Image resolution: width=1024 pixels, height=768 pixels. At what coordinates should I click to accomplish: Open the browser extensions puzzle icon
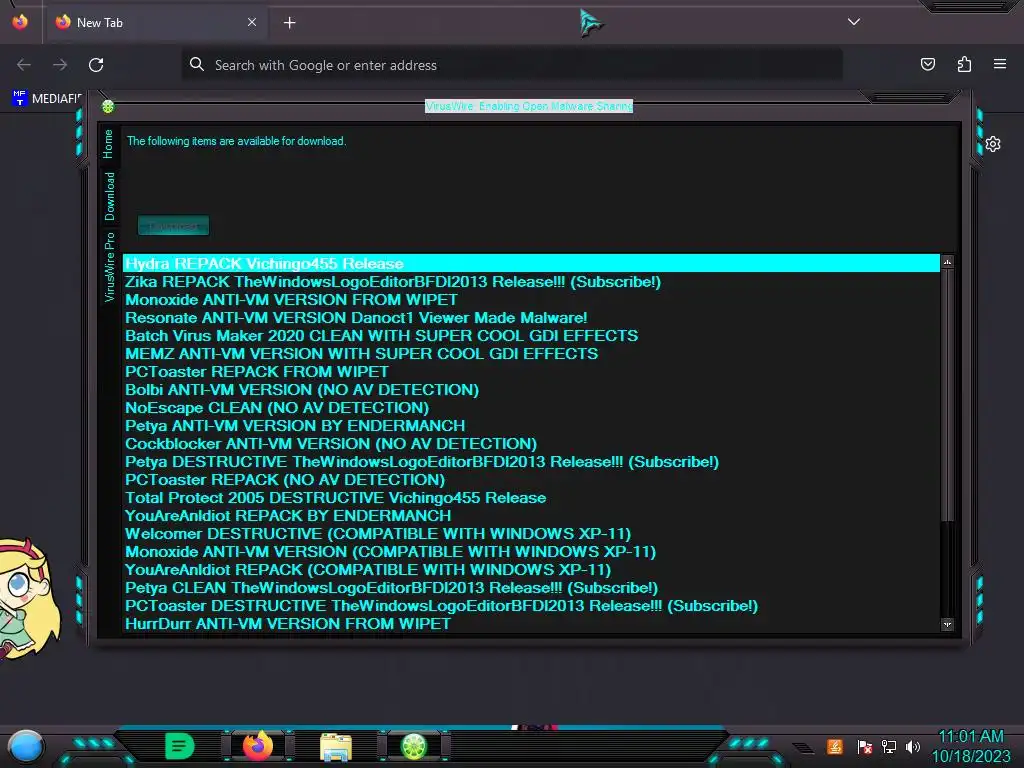pyautogui.click(x=964, y=64)
